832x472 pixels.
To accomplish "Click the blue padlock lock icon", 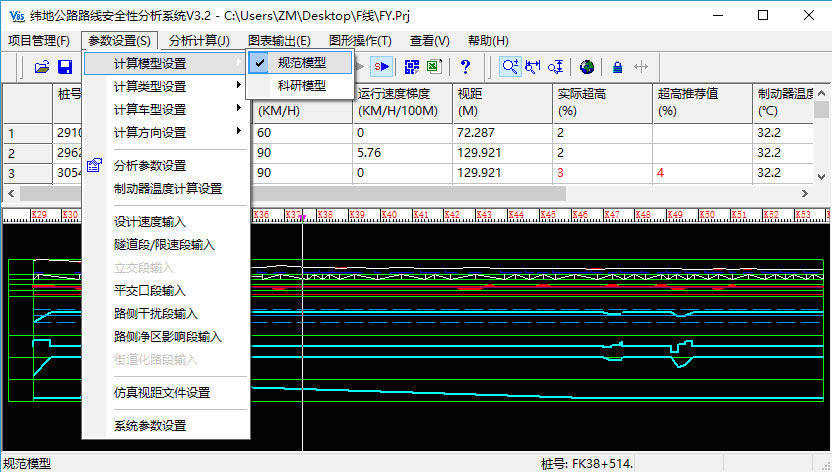I will 617,67.
